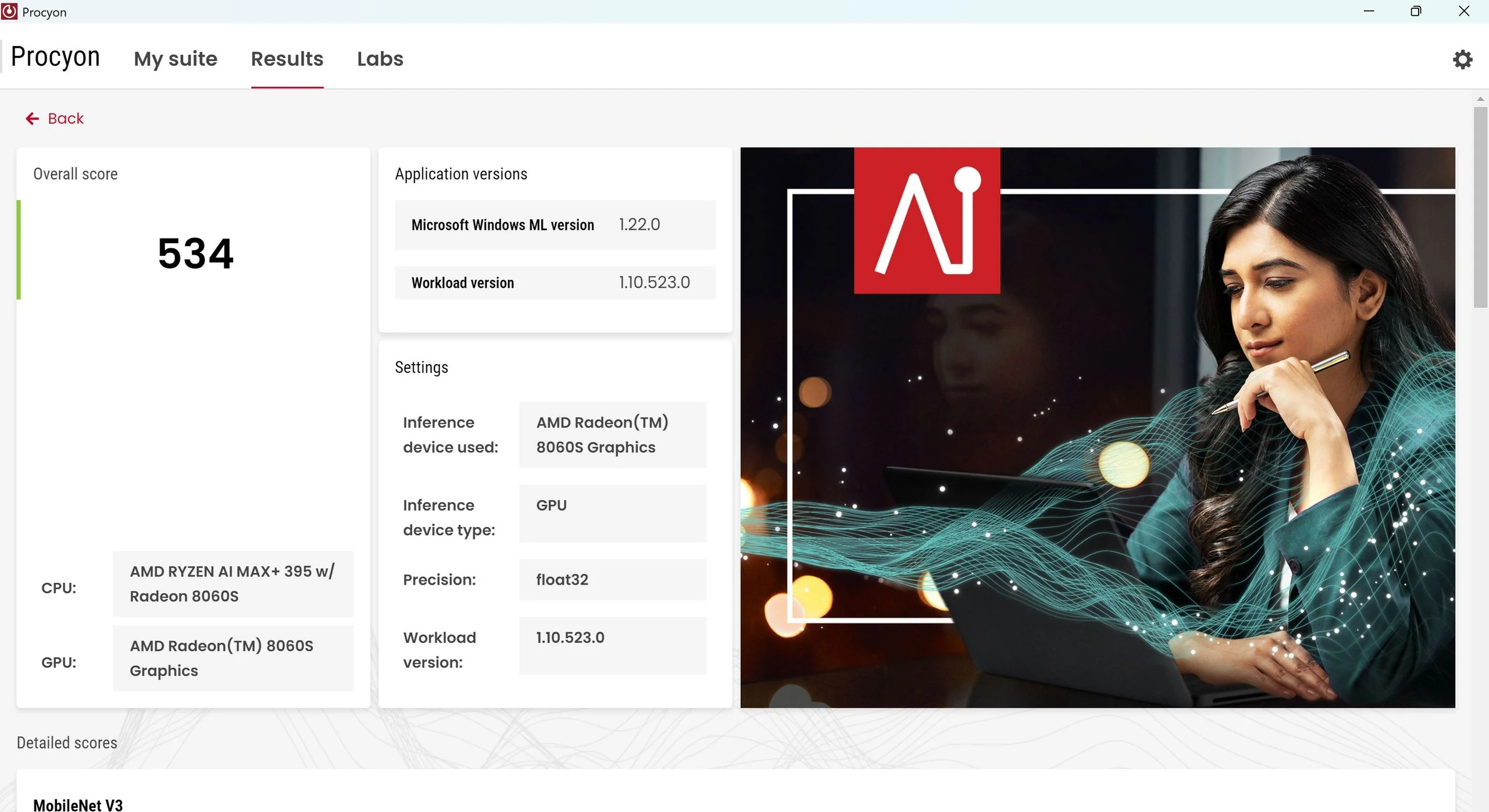Click the Inference device used value field
Image resolution: width=1489 pixels, height=812 pixels.
612,435
